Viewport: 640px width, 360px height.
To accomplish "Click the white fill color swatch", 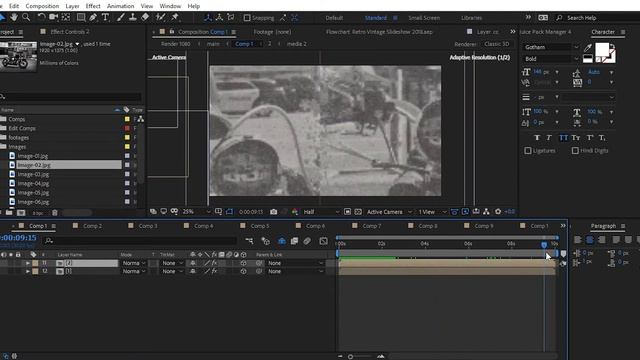I will tap(602, 50).
